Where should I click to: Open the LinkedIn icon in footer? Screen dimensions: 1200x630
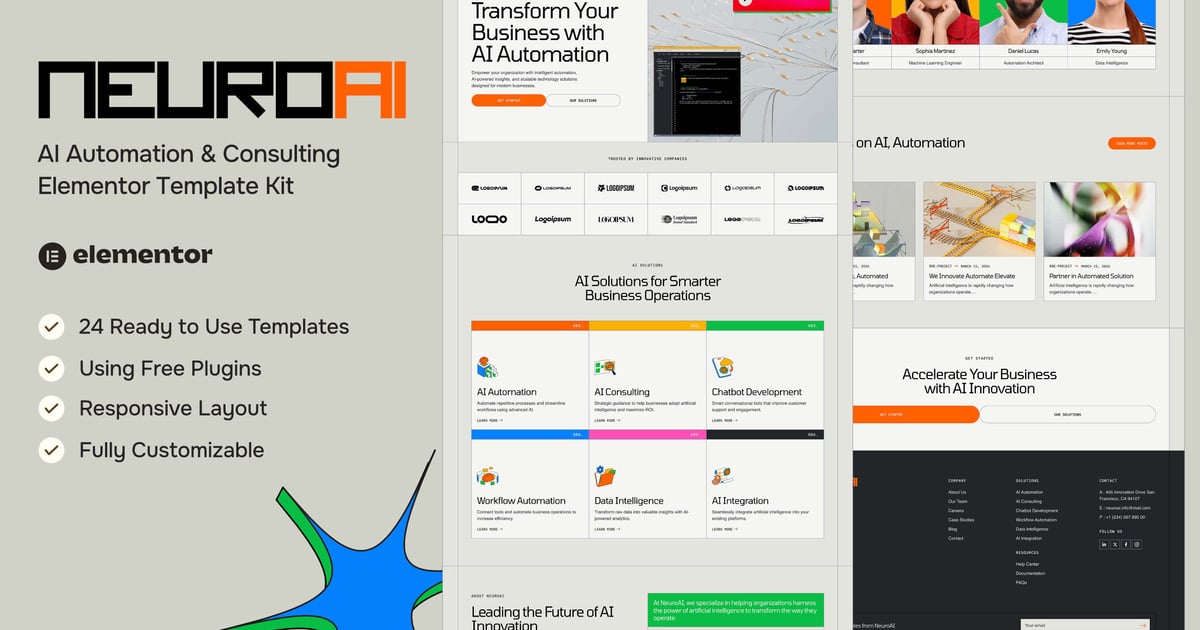[x=1104, y=544]
